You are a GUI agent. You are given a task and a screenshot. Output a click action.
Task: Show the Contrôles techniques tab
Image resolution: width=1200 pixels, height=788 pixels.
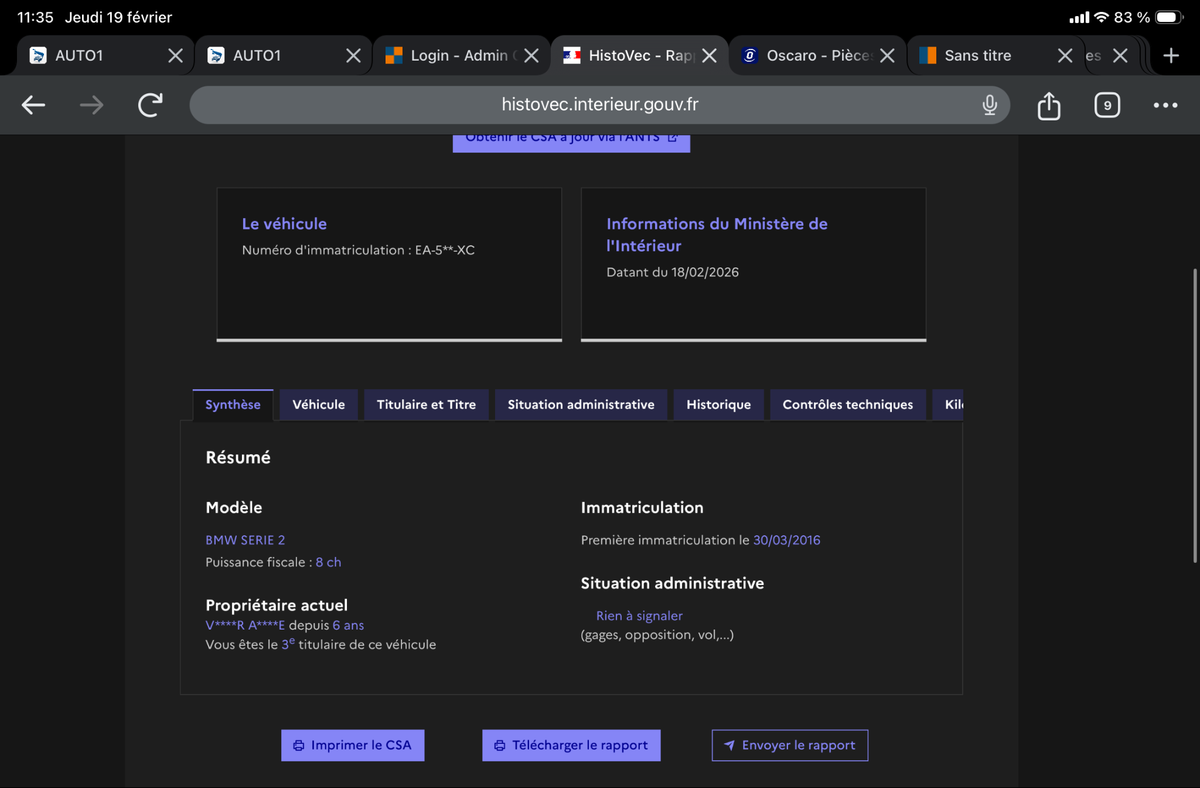pos(847,405)
